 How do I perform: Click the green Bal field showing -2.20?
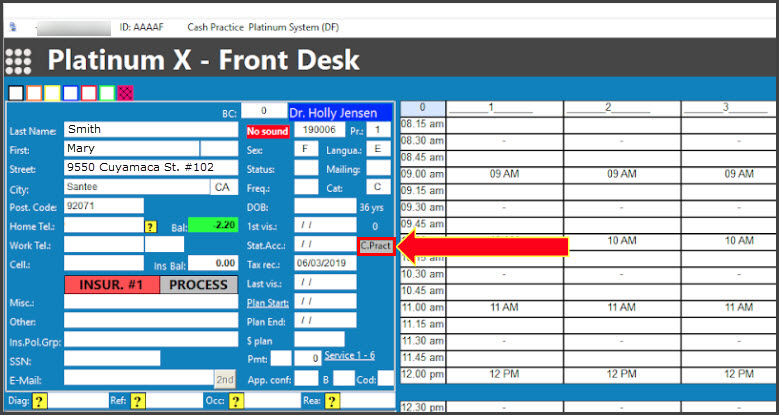point(213,225)
